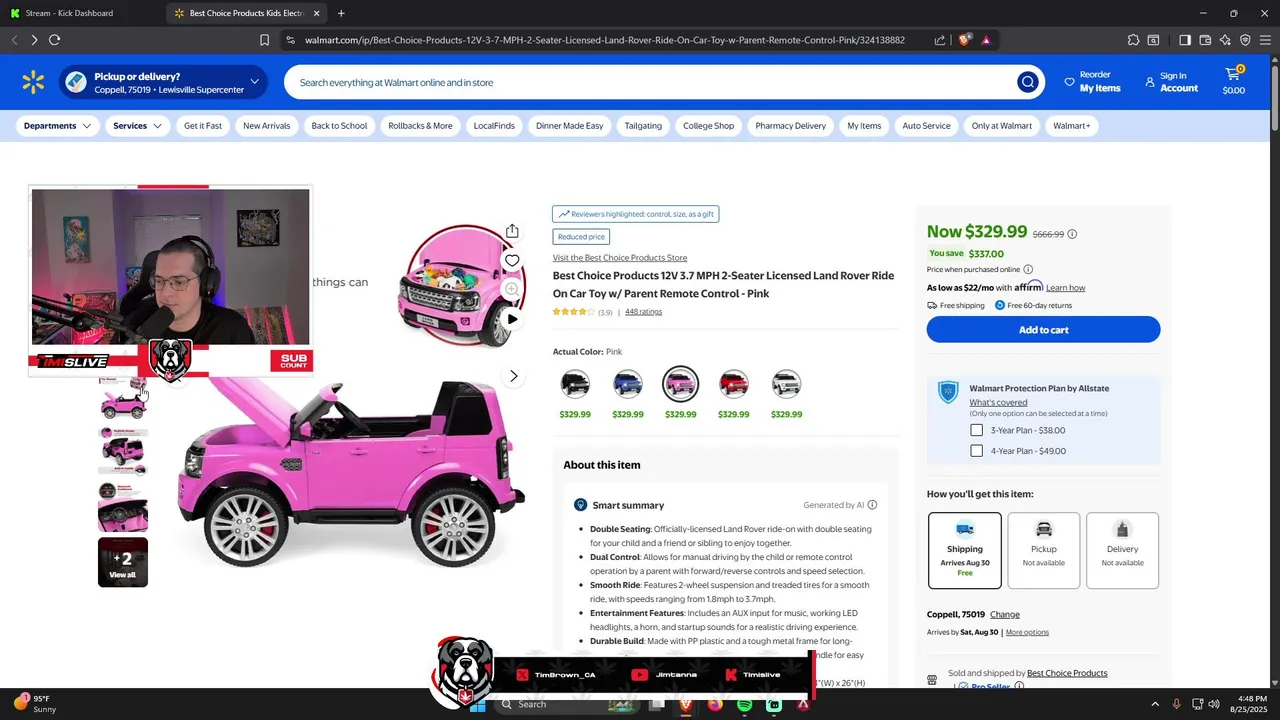Open Spotify from the taskbar
The height and width of the screenshot is (720, 1280).
click(x=744, y=704)
